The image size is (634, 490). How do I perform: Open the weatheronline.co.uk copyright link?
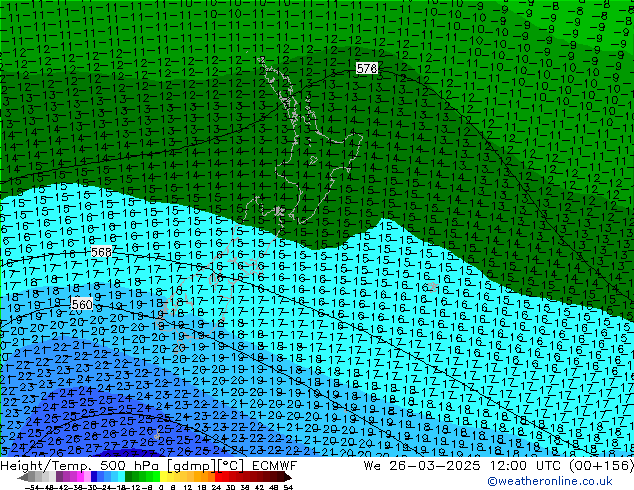tap(566, 482)
